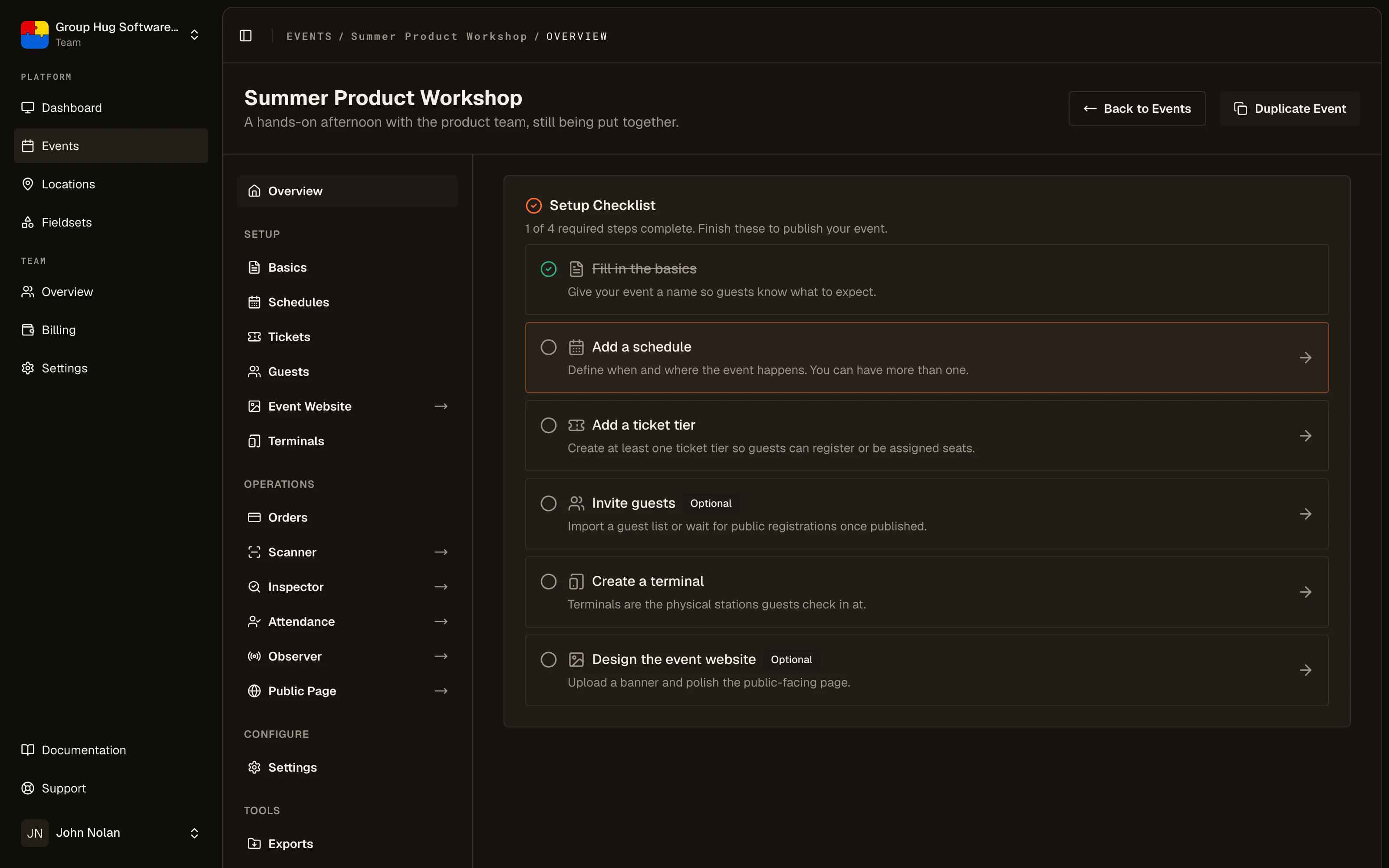
Task: Open Add a ticket tier via its arrow
Action: coord(1306,436)
